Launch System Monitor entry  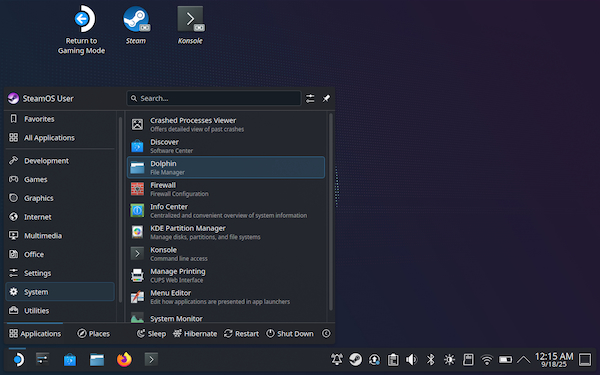tap(226, 318)
